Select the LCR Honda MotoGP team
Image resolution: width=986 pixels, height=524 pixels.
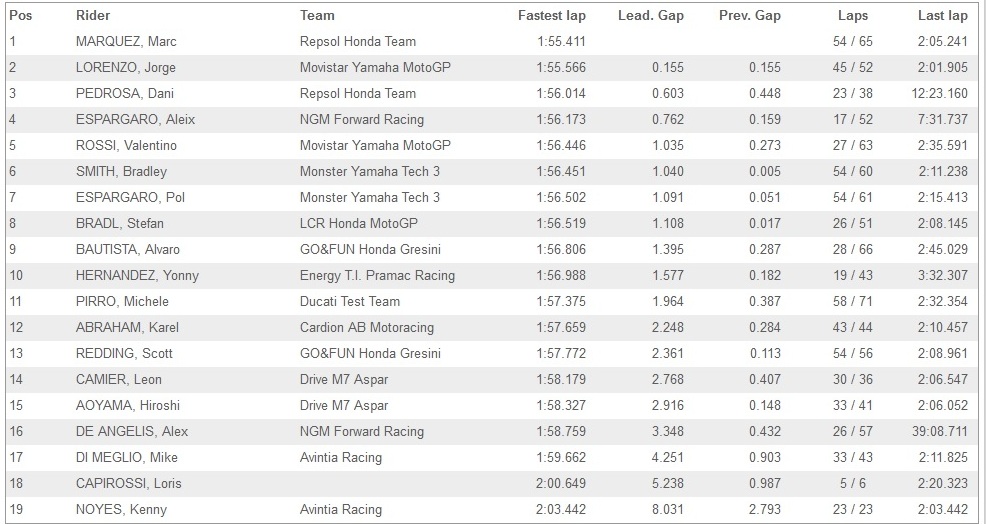[359, 223]
